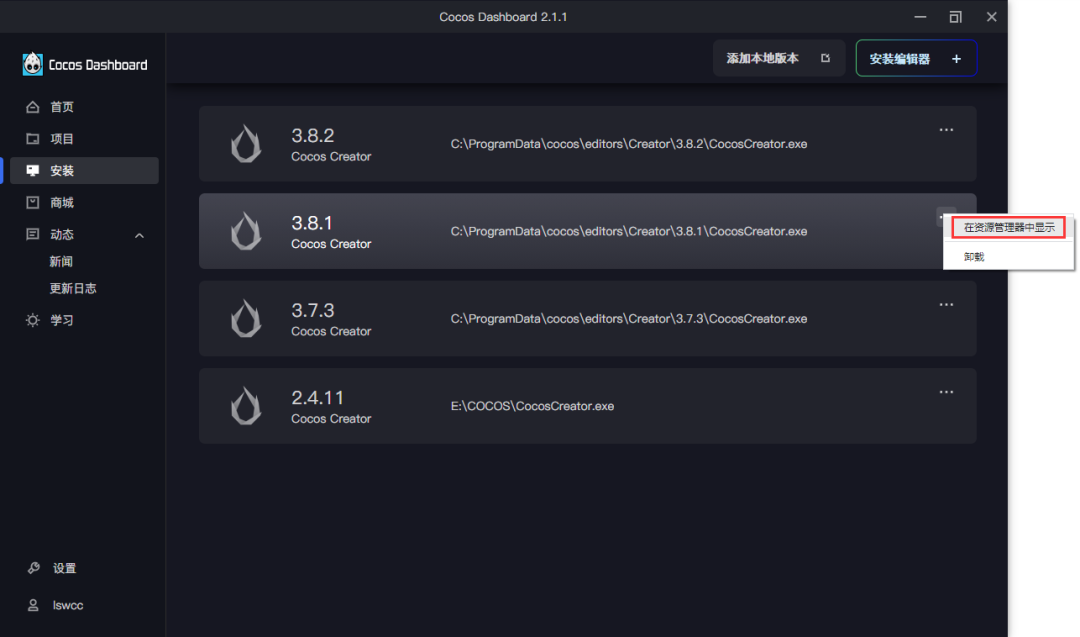Click the wrench icon beside 设置

(33, 568)
